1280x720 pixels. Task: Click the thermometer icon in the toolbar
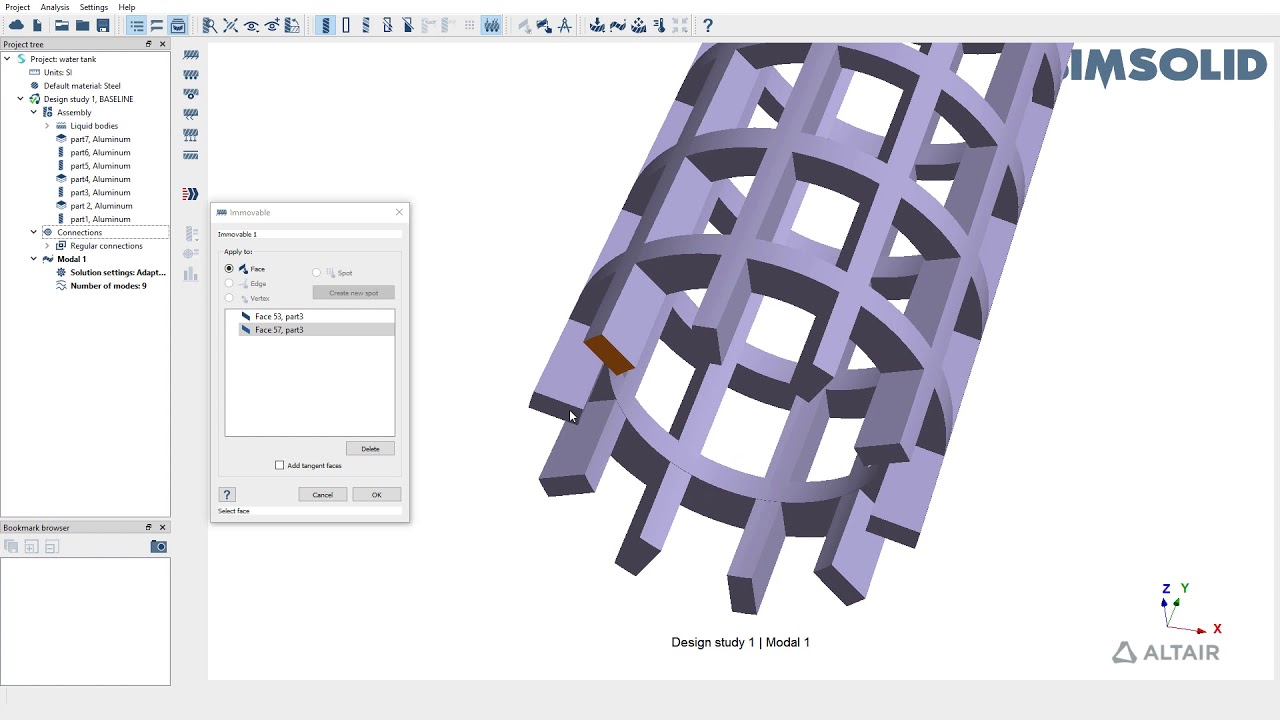(659, 25)
